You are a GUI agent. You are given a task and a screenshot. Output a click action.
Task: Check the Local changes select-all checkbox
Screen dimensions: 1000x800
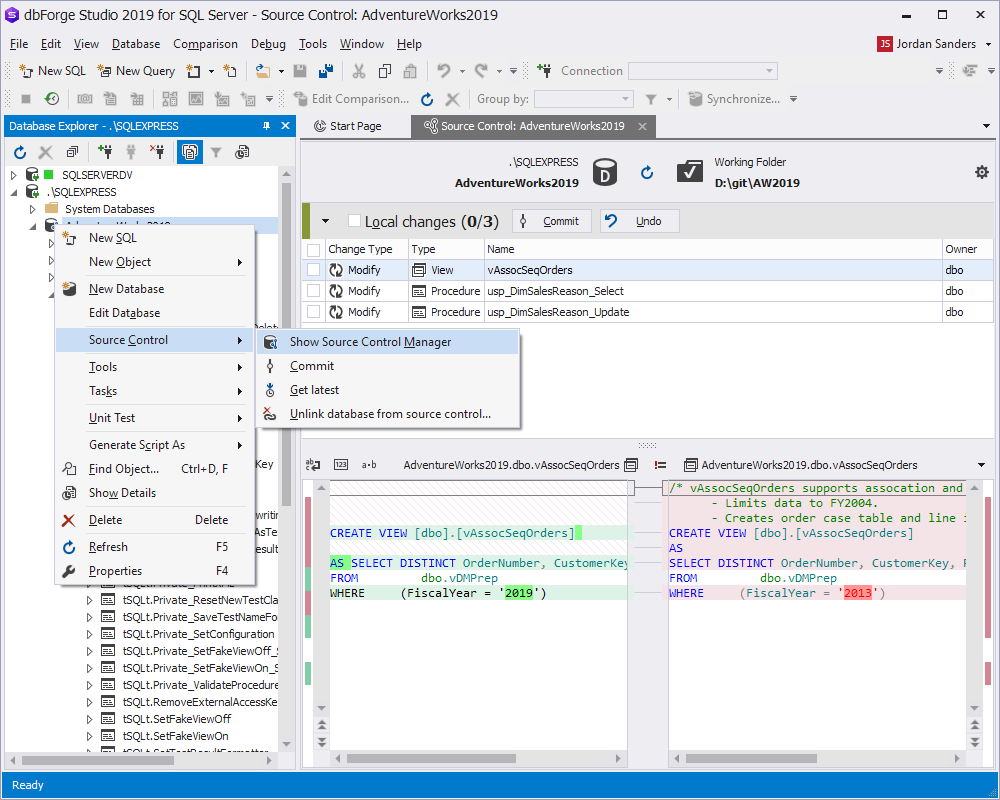(x=355, y=221)
